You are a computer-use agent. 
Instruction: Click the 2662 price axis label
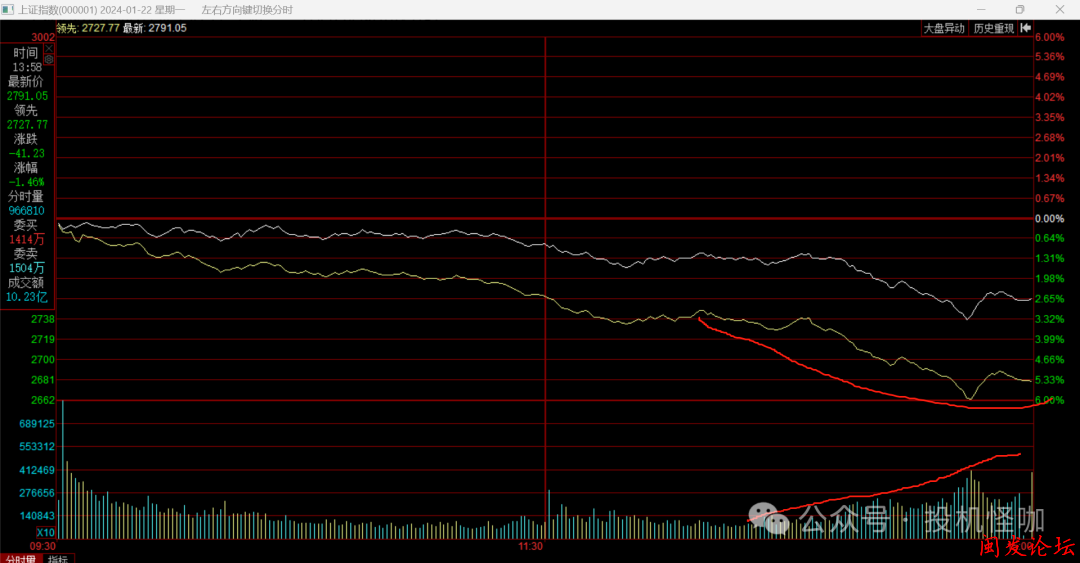tap(43, 400)
